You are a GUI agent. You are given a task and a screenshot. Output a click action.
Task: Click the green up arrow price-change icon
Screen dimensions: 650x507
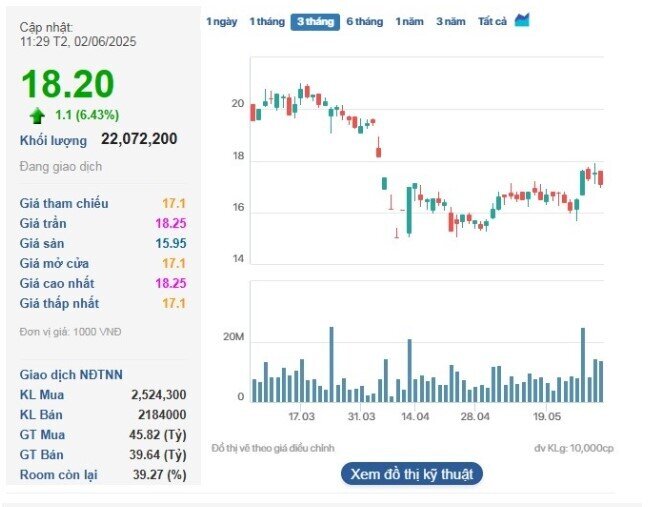coord(37,116)
